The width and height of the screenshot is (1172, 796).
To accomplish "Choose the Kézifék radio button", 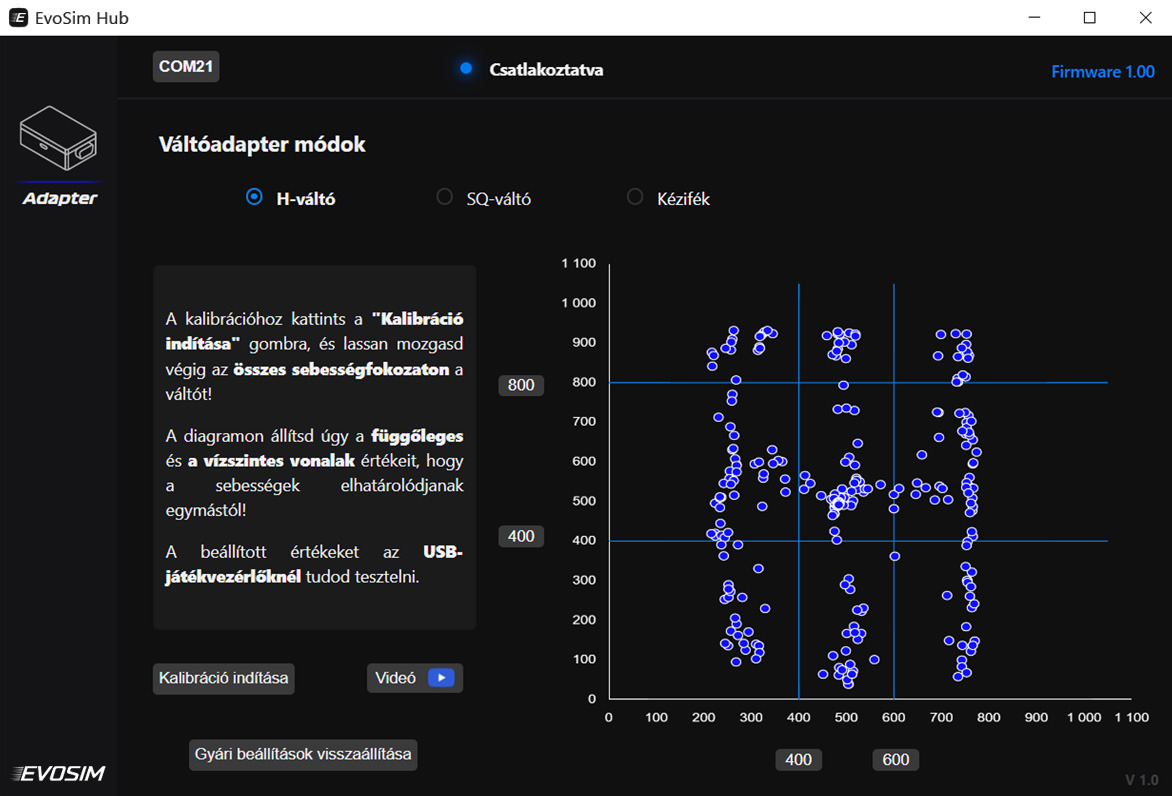I will click(x=635, y=197).
